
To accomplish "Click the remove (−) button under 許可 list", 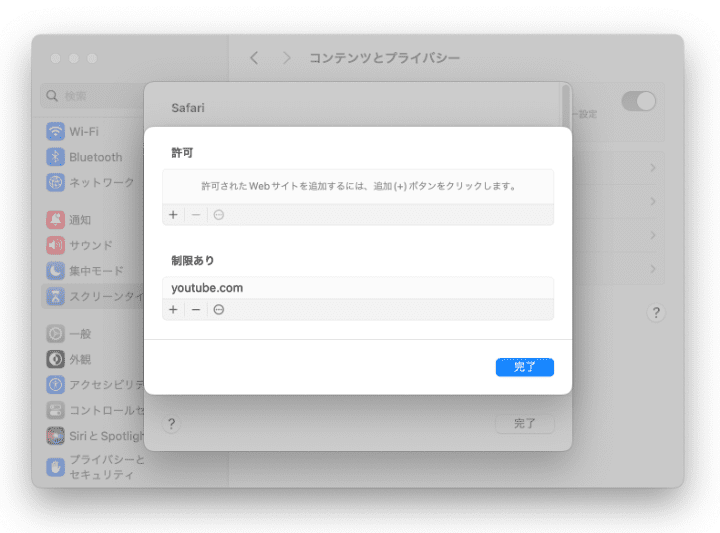I will pos(196,215).
